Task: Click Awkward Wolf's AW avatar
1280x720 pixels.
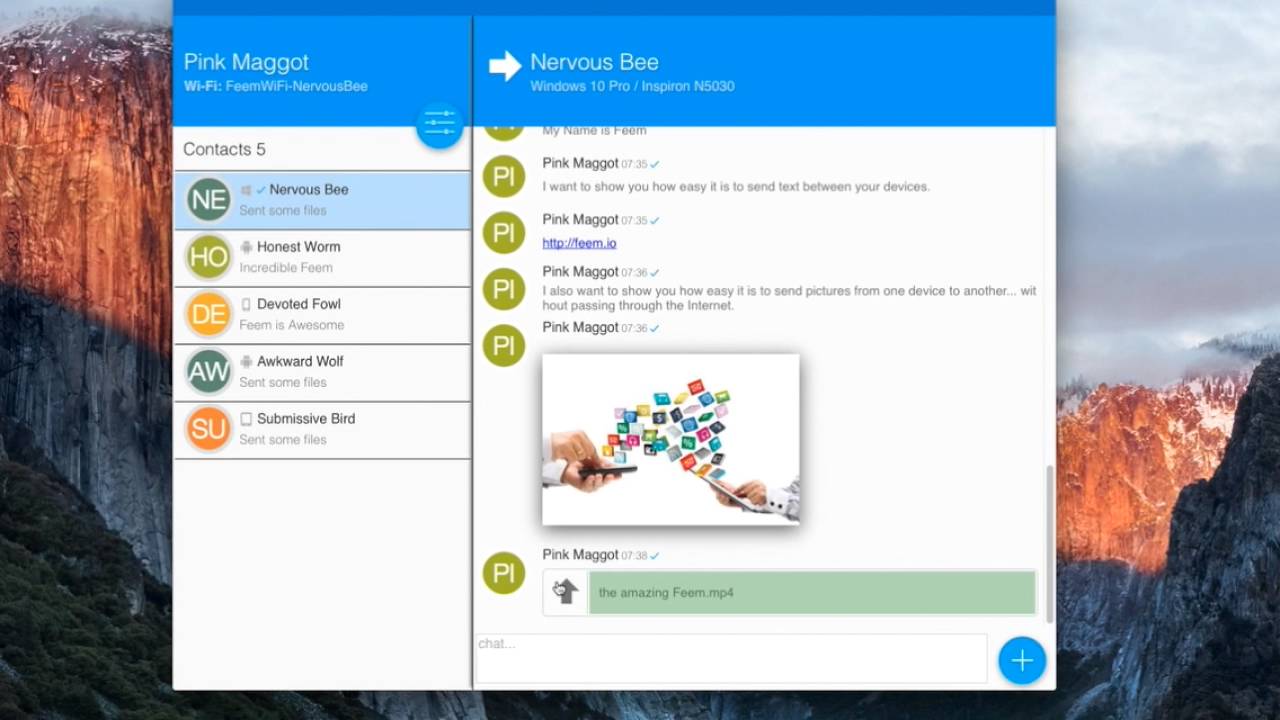Action: [208, 372]
